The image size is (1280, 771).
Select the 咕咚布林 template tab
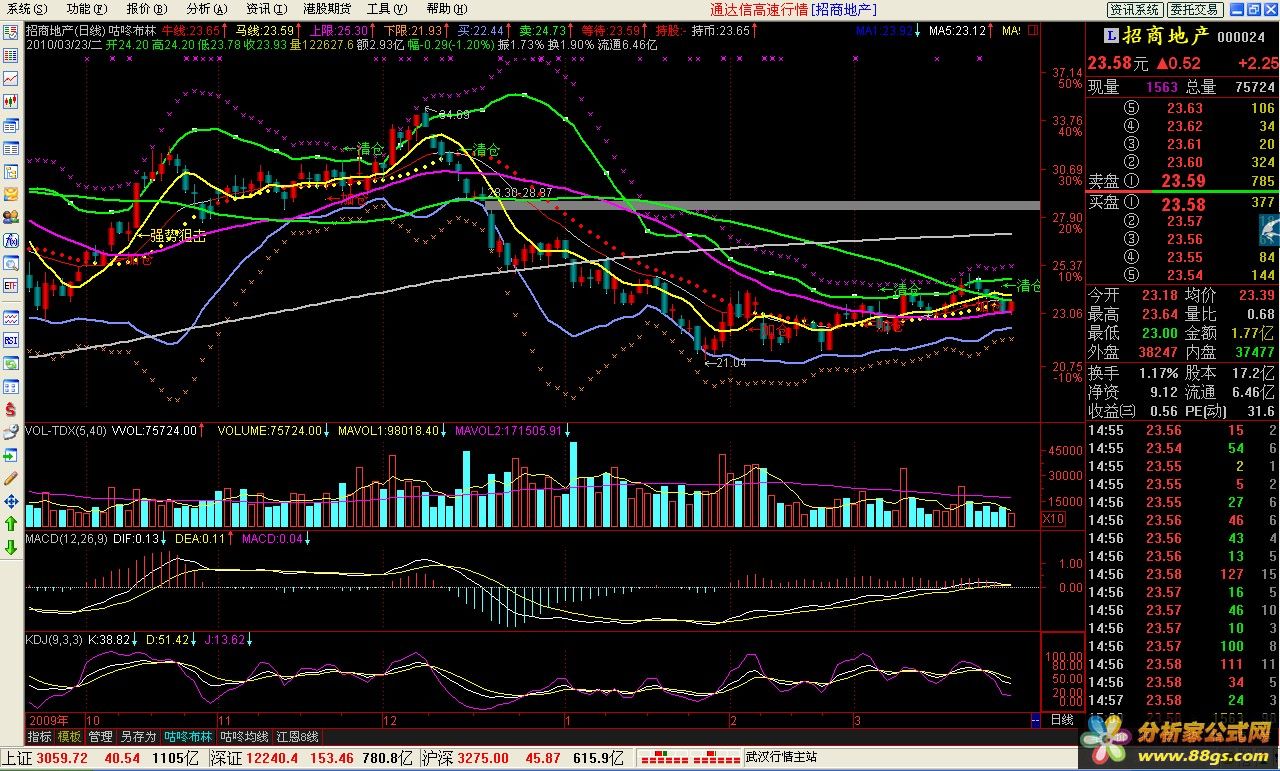click(x=188, y=736)
